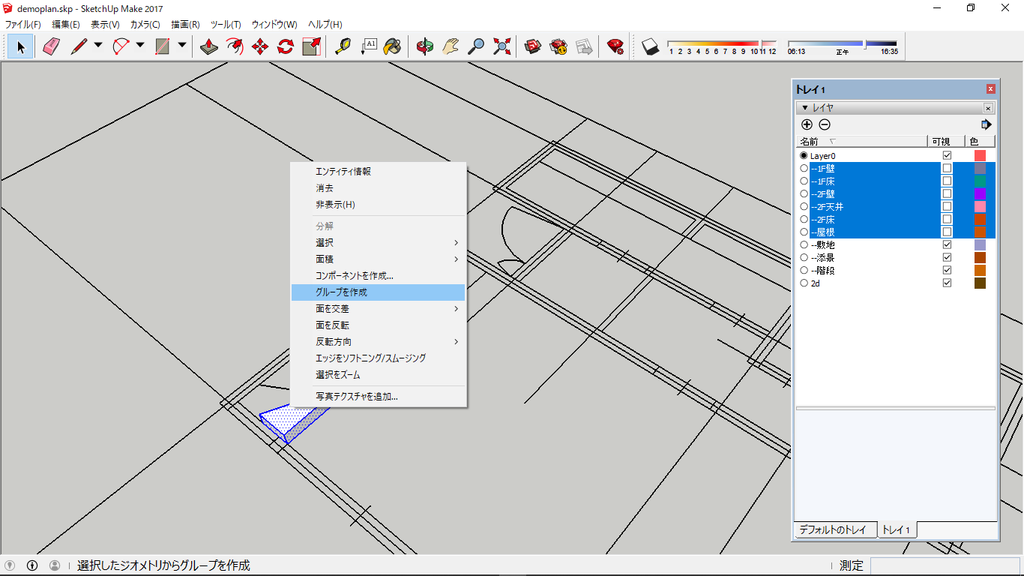
Task: Open the ファイル(F) menu
Action: pos(23,24)
